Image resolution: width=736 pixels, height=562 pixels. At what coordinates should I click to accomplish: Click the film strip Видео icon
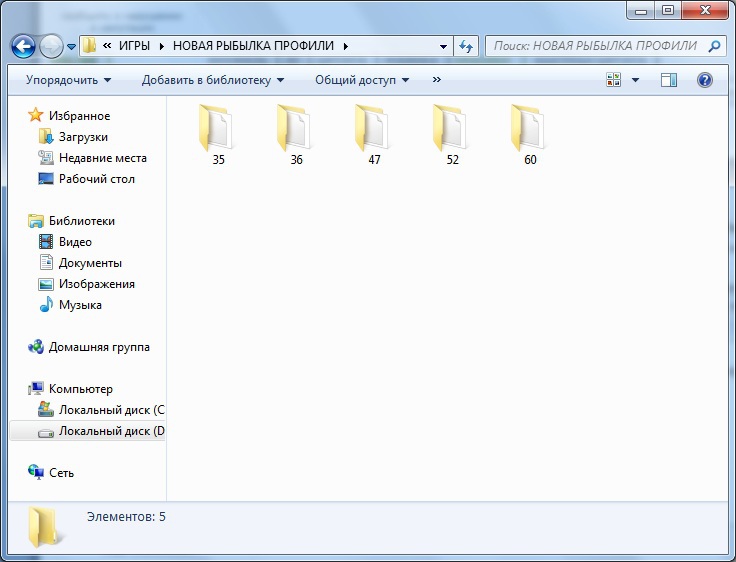pos(46,242)
